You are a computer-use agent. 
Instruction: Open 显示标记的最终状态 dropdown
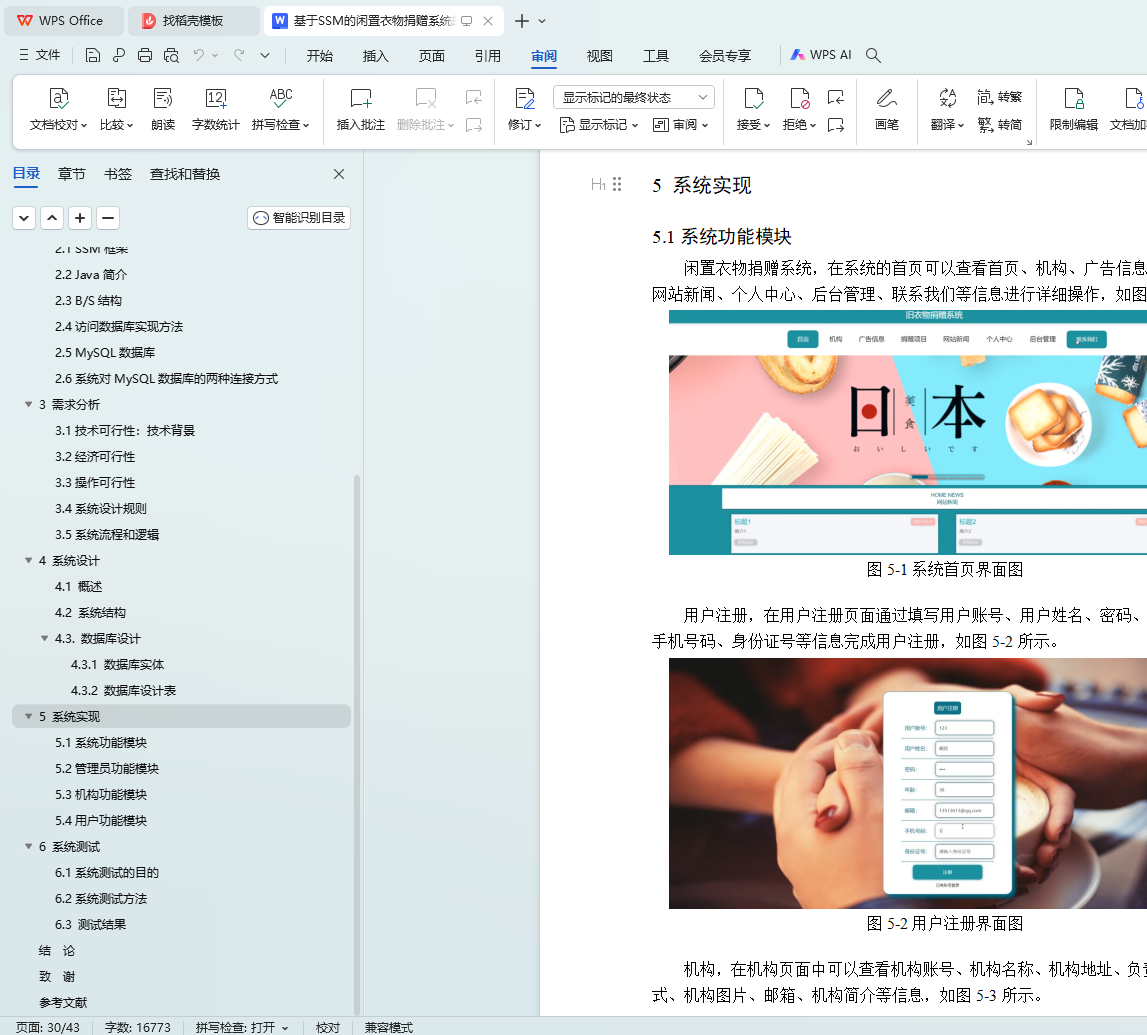point(633,97)
